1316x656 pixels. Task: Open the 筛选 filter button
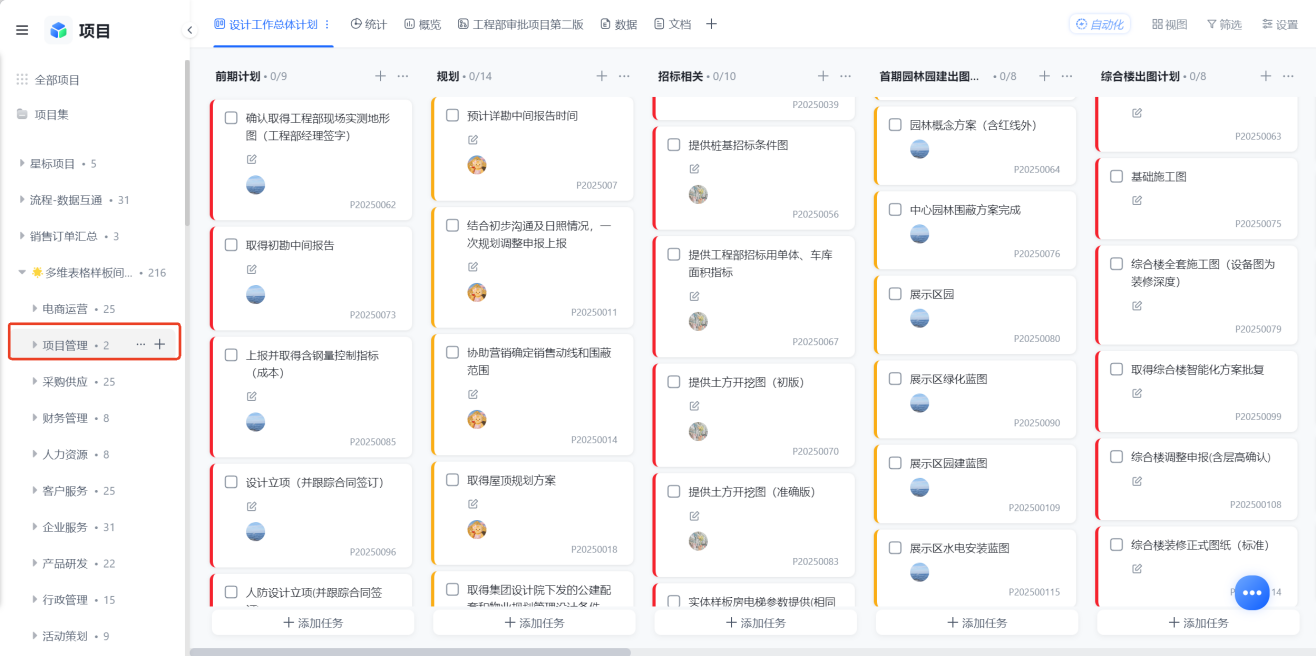pos(1224,24)
